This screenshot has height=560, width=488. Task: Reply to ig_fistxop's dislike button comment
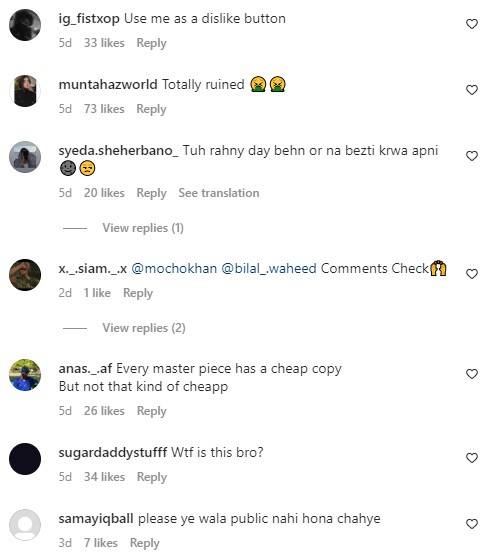[x=151, y=43]
